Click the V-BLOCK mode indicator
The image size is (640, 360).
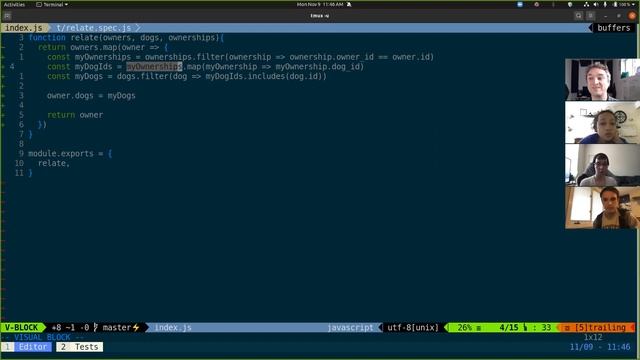tap(21, 327)
